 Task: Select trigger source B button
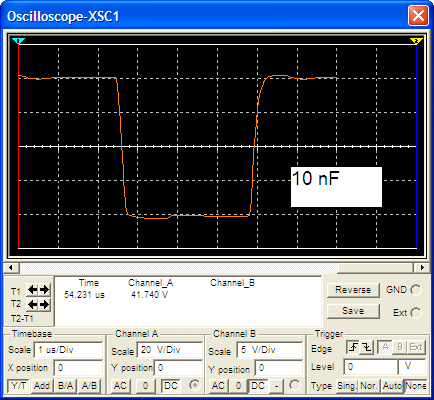point(400,348)
